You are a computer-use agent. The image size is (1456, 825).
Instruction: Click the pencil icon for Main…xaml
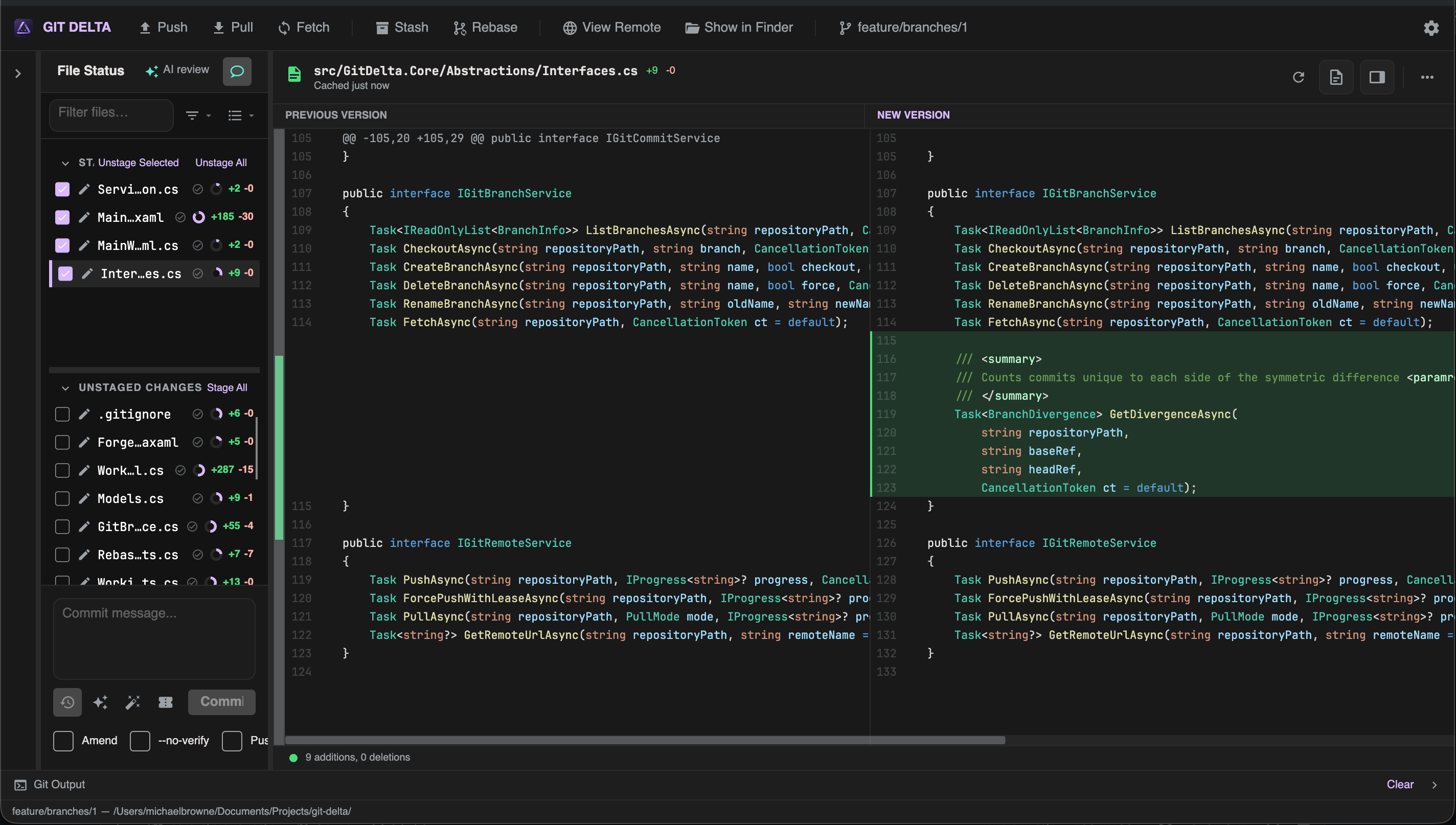point(84,217)
